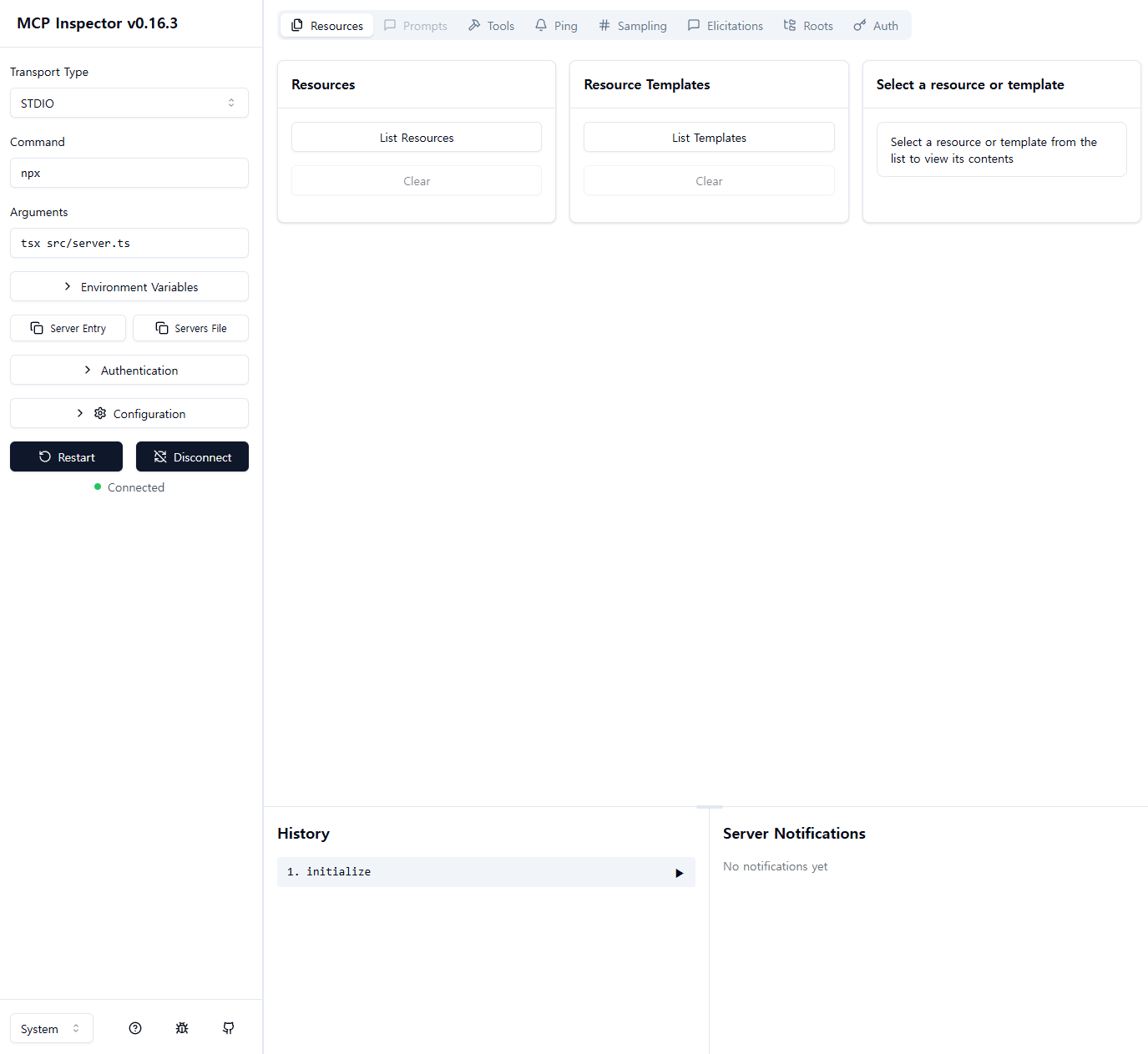Select the initialize history row

(486, 872)
